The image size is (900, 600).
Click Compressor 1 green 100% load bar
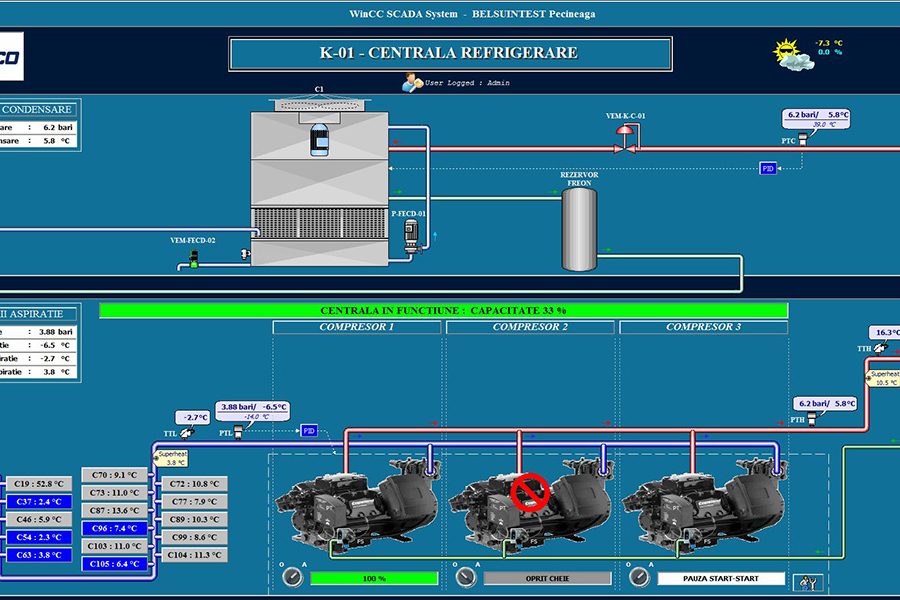coord(374,578)
